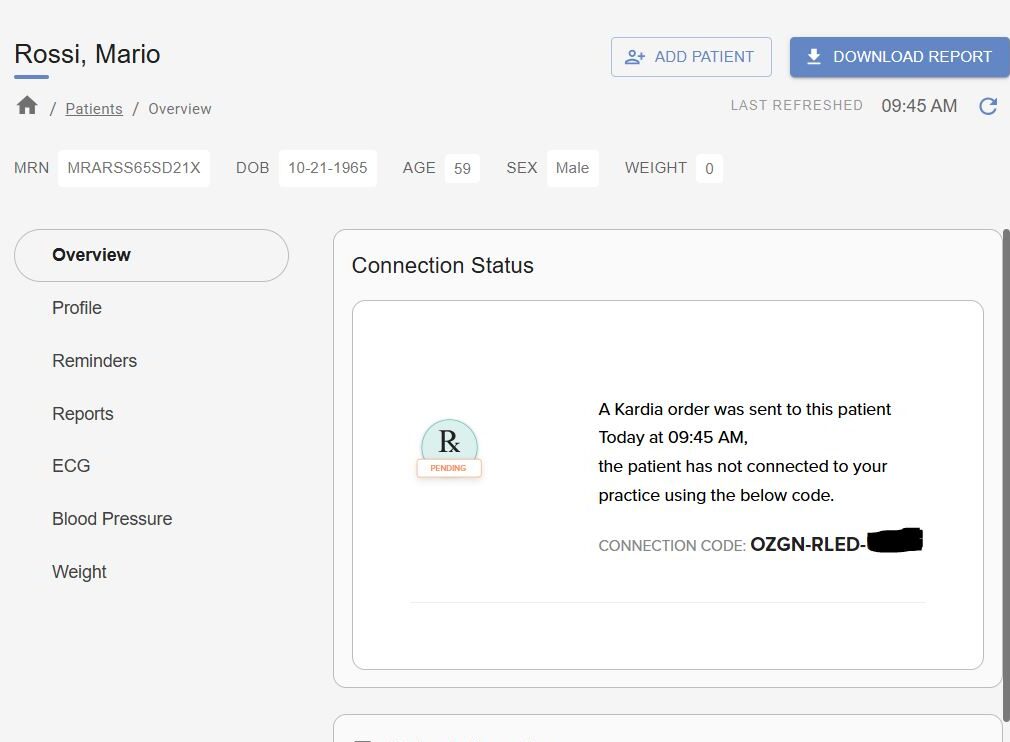Click the Sex value Male
The width and height of the screenshot is (1010, 742).
572,168
